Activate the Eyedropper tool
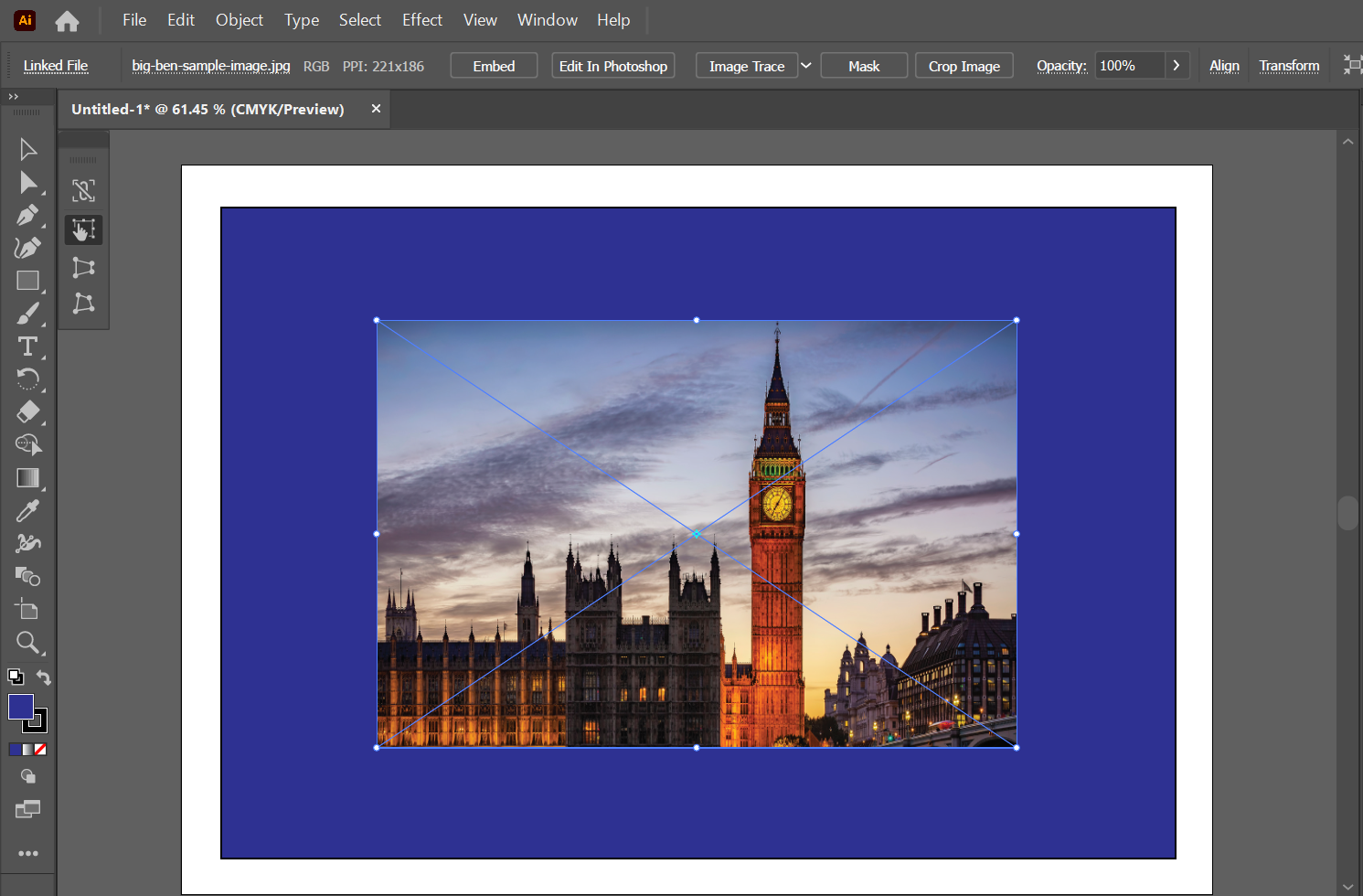This screenshot has width=1363, height=896. tap(27, 511)
